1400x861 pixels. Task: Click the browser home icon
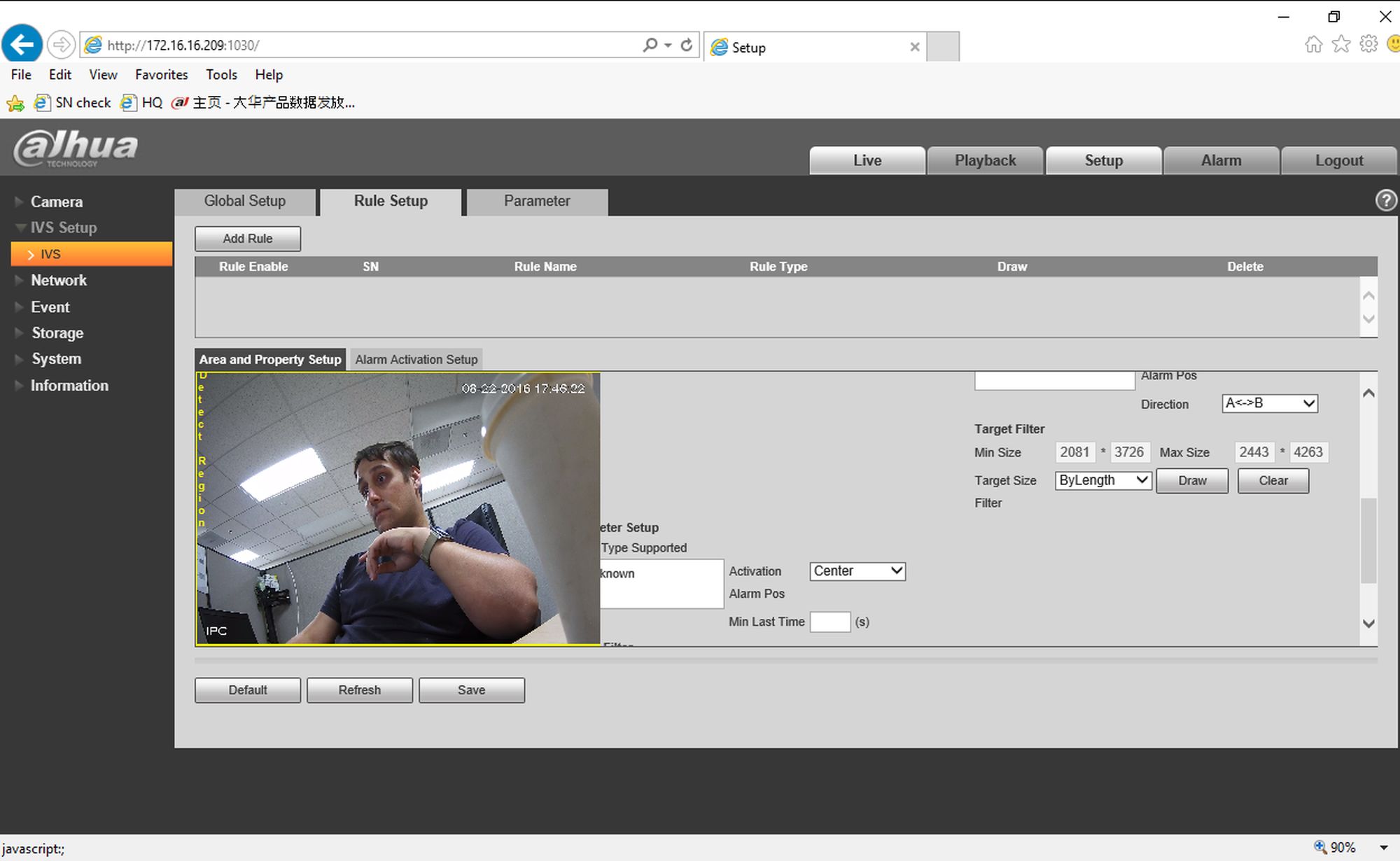1313,45
